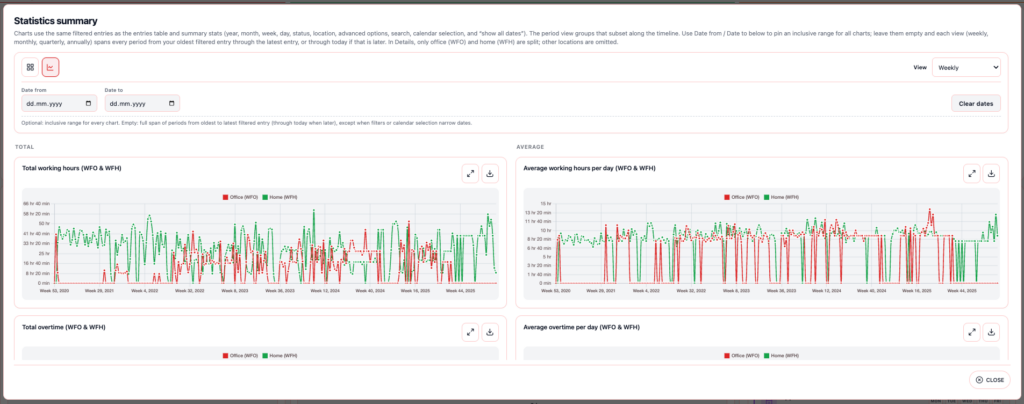Download the Total overtime chart
Viewport: 1024px width, 404px height.
pos(490,332)
